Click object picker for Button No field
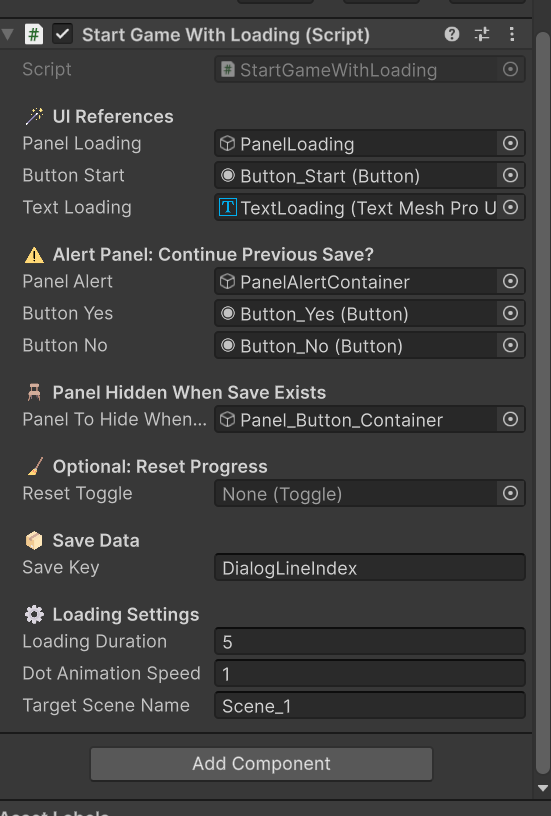This screenshot has height=816, width=551. coord(510,345)
